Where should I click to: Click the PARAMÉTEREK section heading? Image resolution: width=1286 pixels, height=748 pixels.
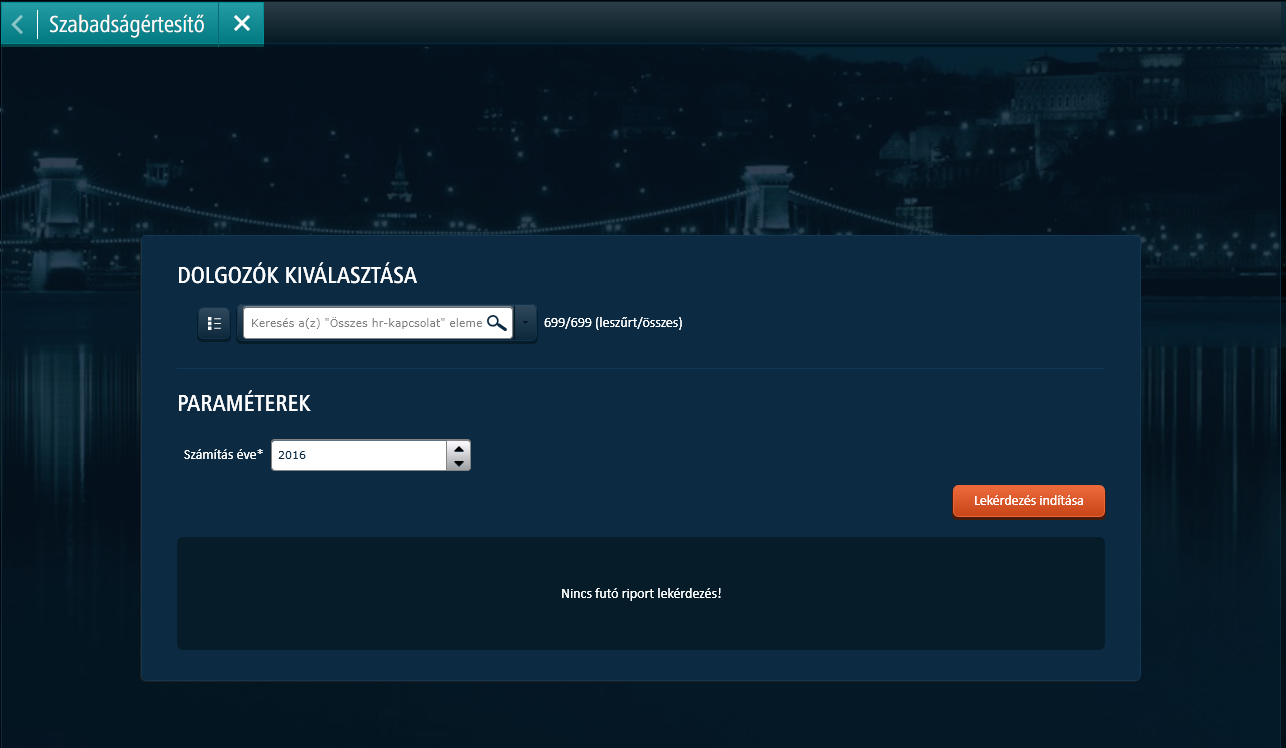pos(244,404)
